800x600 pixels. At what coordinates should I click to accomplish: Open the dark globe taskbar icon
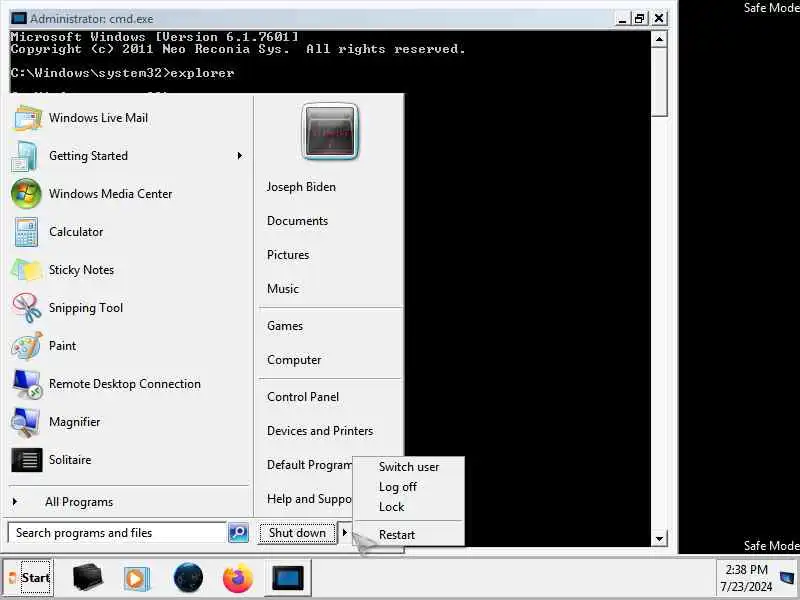click(x=188, y=578)
